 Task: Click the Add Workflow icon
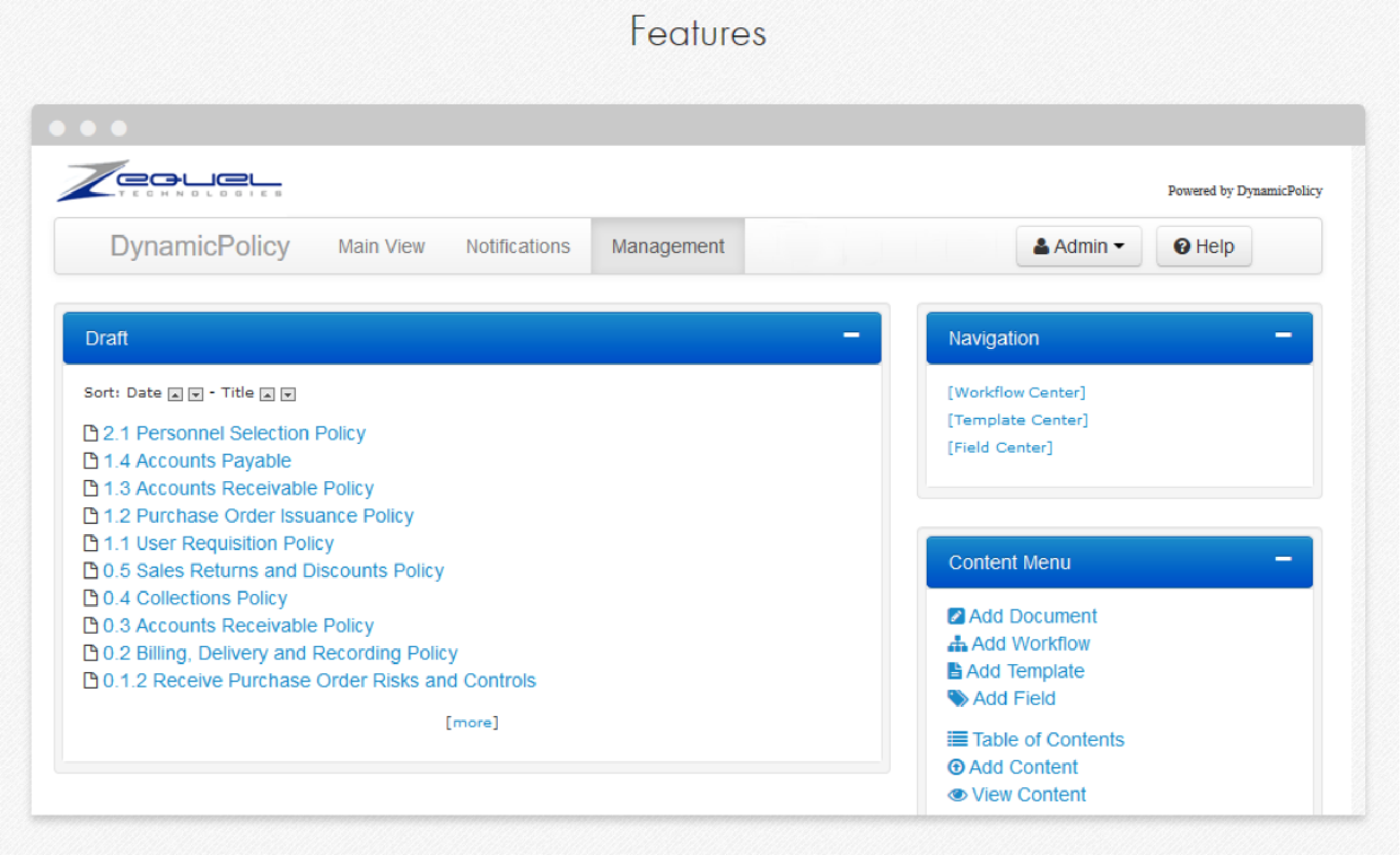[955, 645]
